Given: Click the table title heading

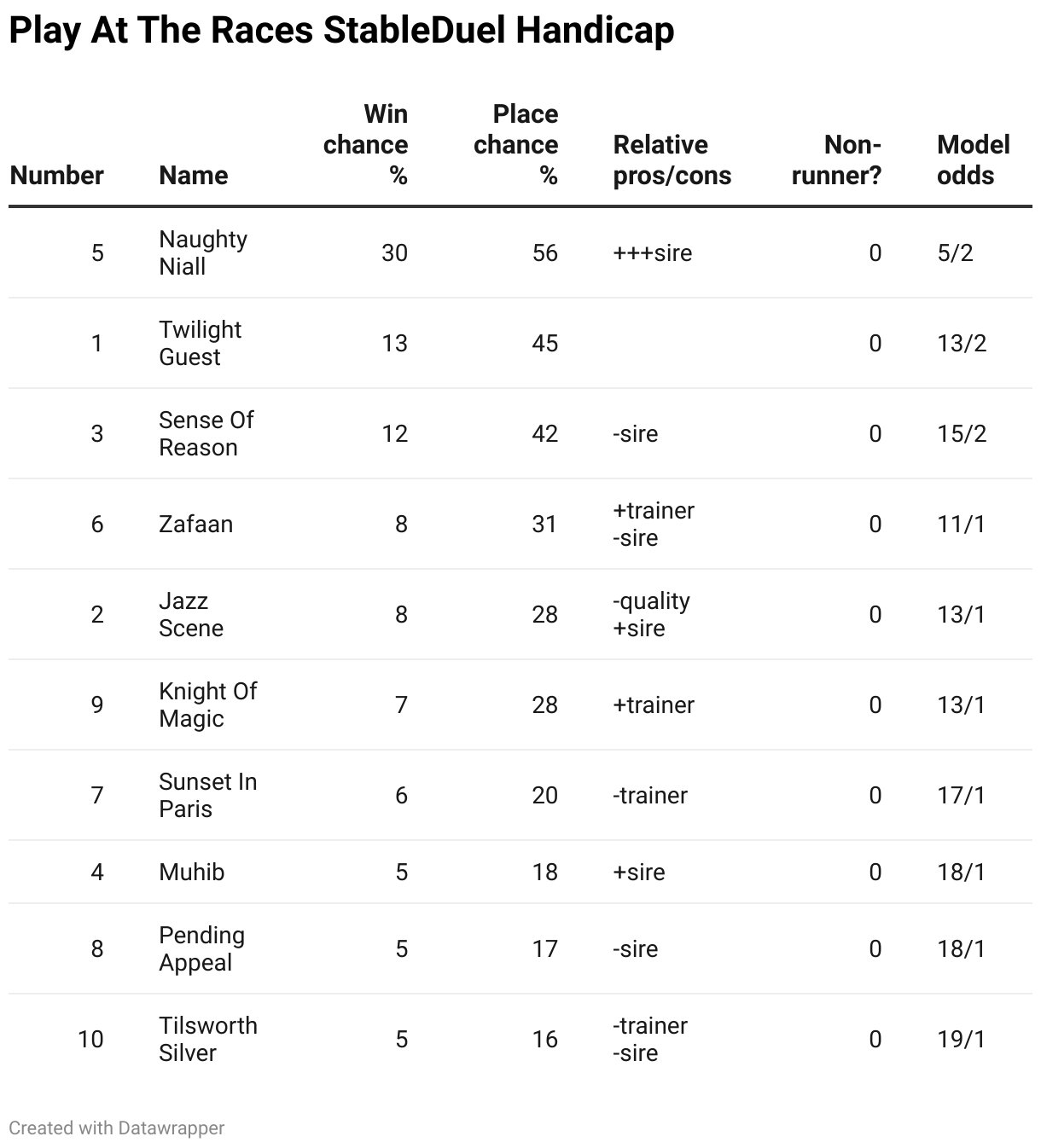Looking at the screenshot, I should [341, 31].
